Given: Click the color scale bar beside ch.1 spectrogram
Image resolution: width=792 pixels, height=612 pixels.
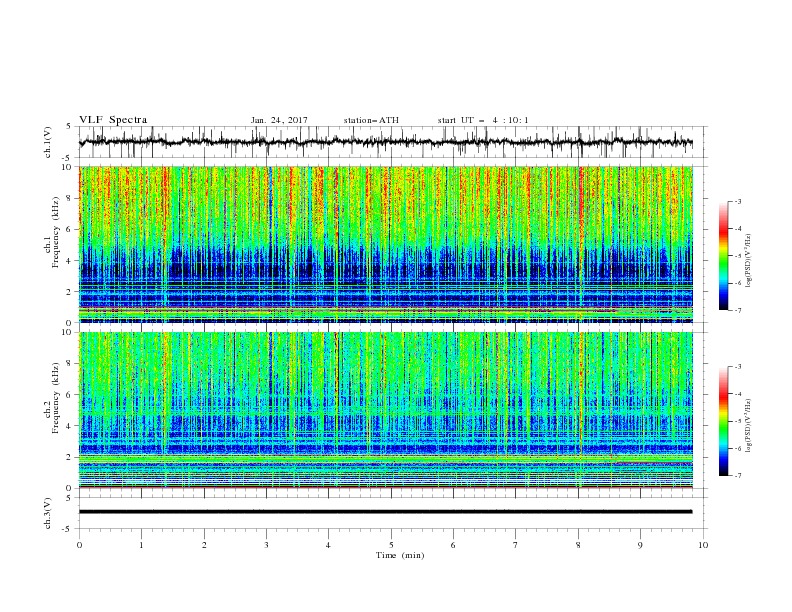Looking at the screenshot, I should (x=723, y=256).
